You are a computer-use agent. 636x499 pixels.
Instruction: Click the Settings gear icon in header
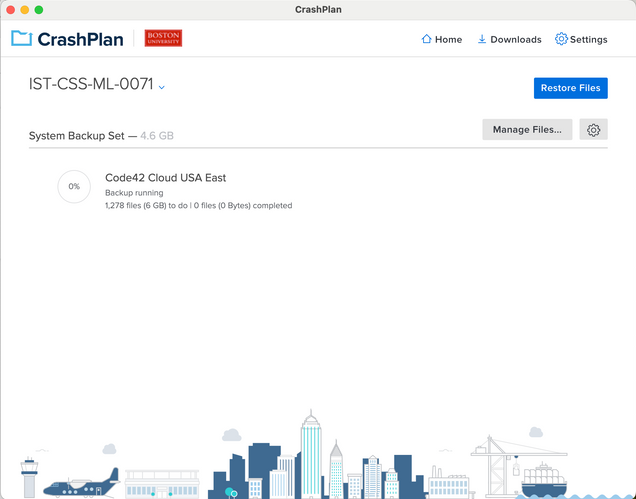click(561, 39)
